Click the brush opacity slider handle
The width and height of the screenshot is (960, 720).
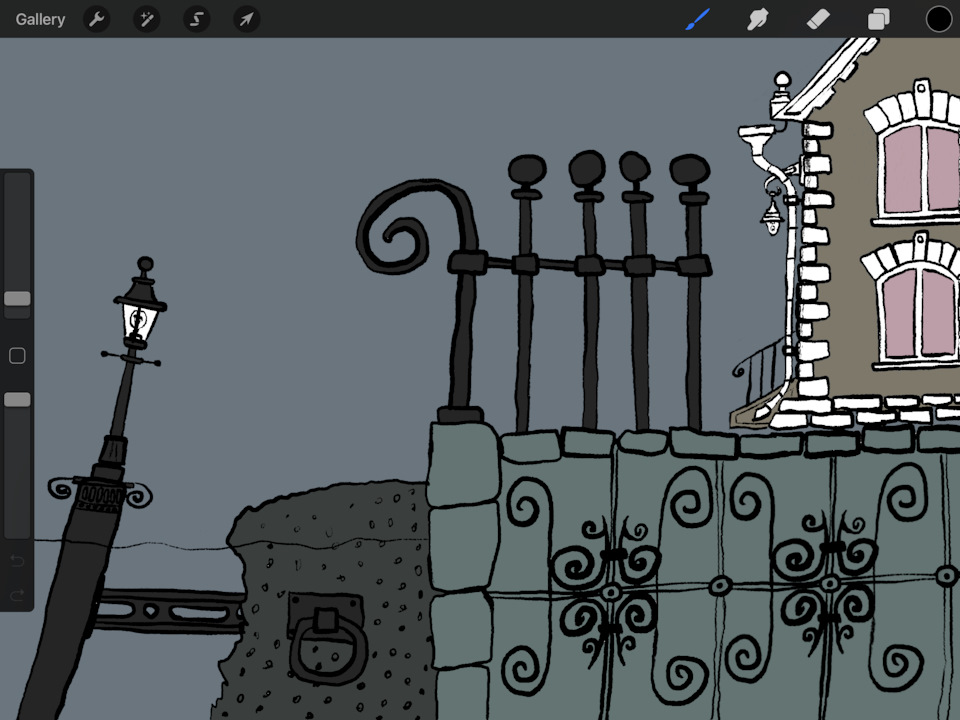17,400
